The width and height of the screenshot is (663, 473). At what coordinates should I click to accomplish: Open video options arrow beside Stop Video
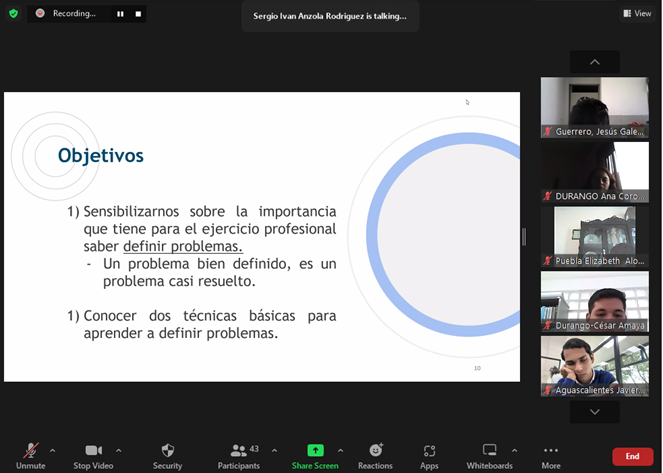click(x=118, y=451)
